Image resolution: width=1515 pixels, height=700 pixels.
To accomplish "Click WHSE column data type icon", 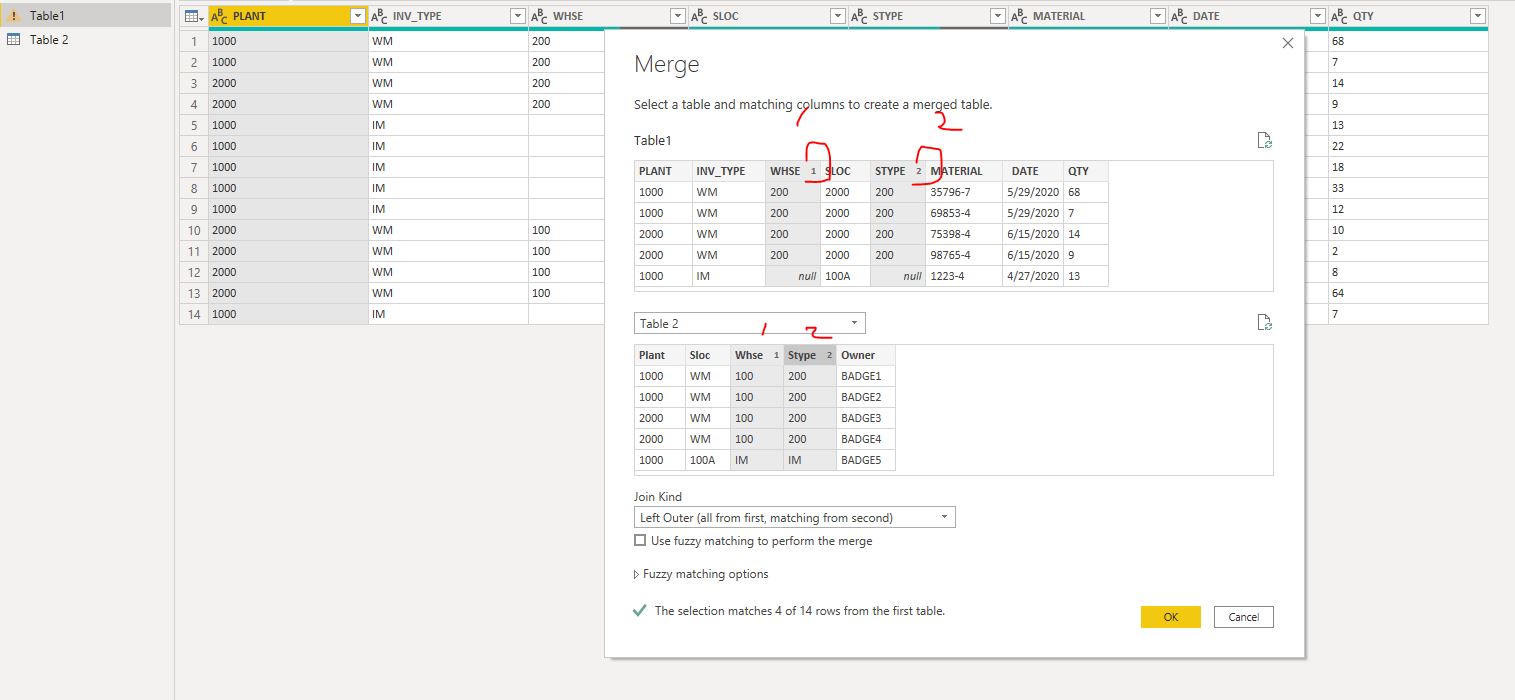I will [x=540, y=16].
